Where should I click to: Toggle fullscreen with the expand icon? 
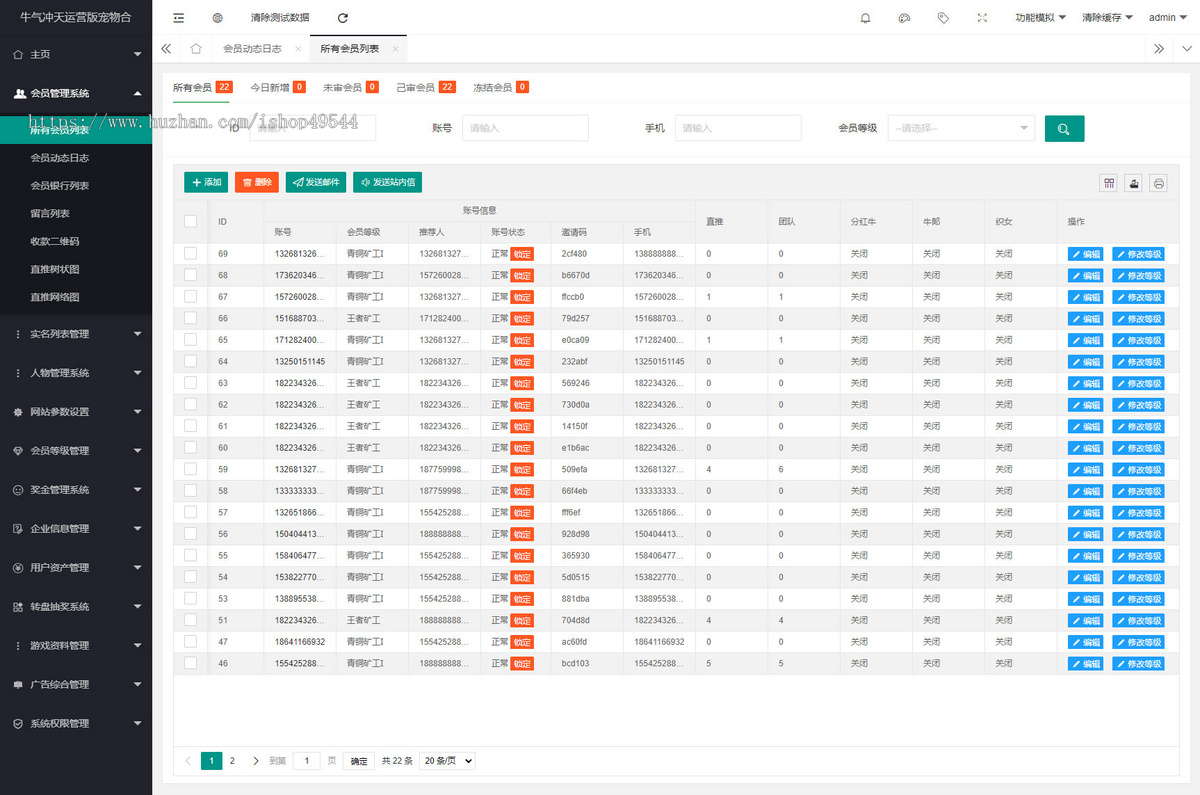982,18
